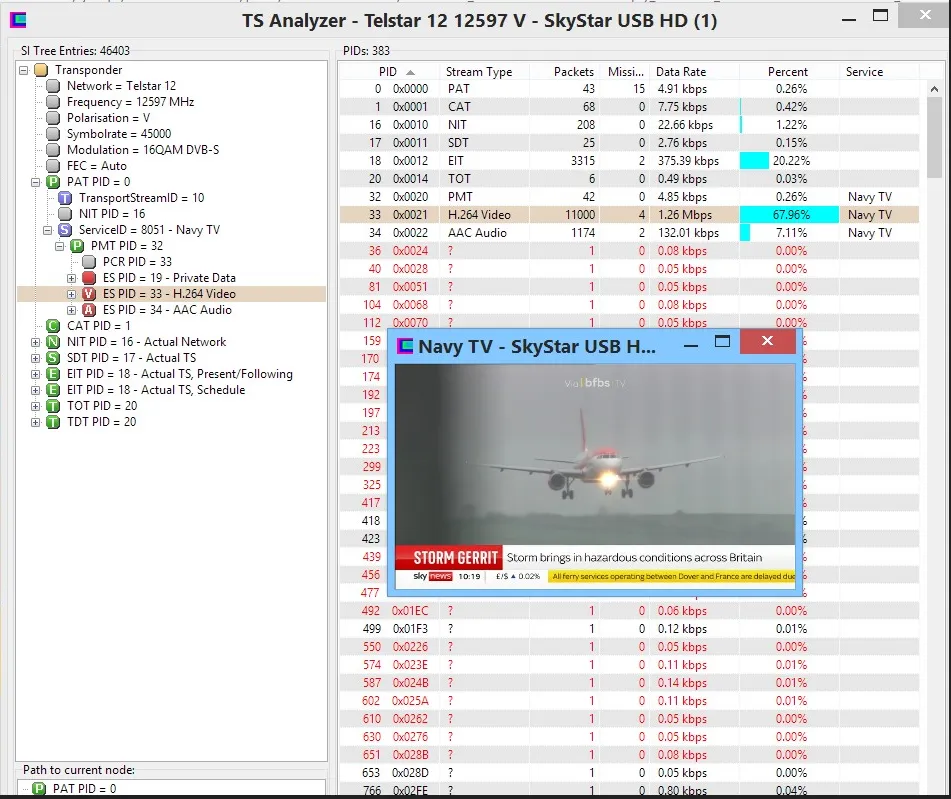Sort by the Data Rate column header
Viewport: 951px width, 799px height.
click(x=680, y=72)
